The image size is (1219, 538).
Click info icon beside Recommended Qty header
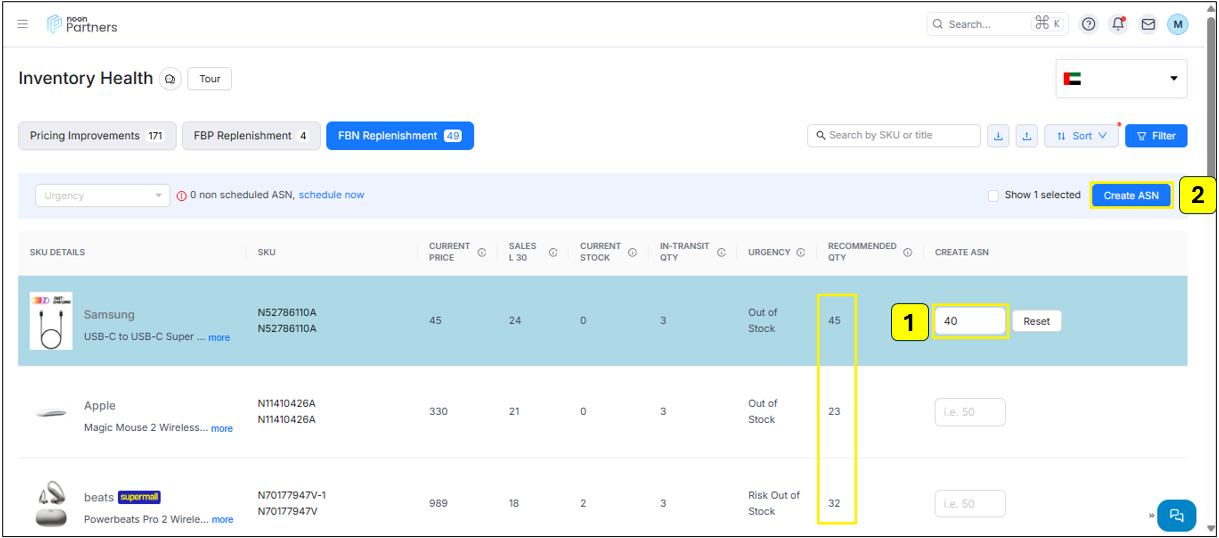[x=907, y=252]
